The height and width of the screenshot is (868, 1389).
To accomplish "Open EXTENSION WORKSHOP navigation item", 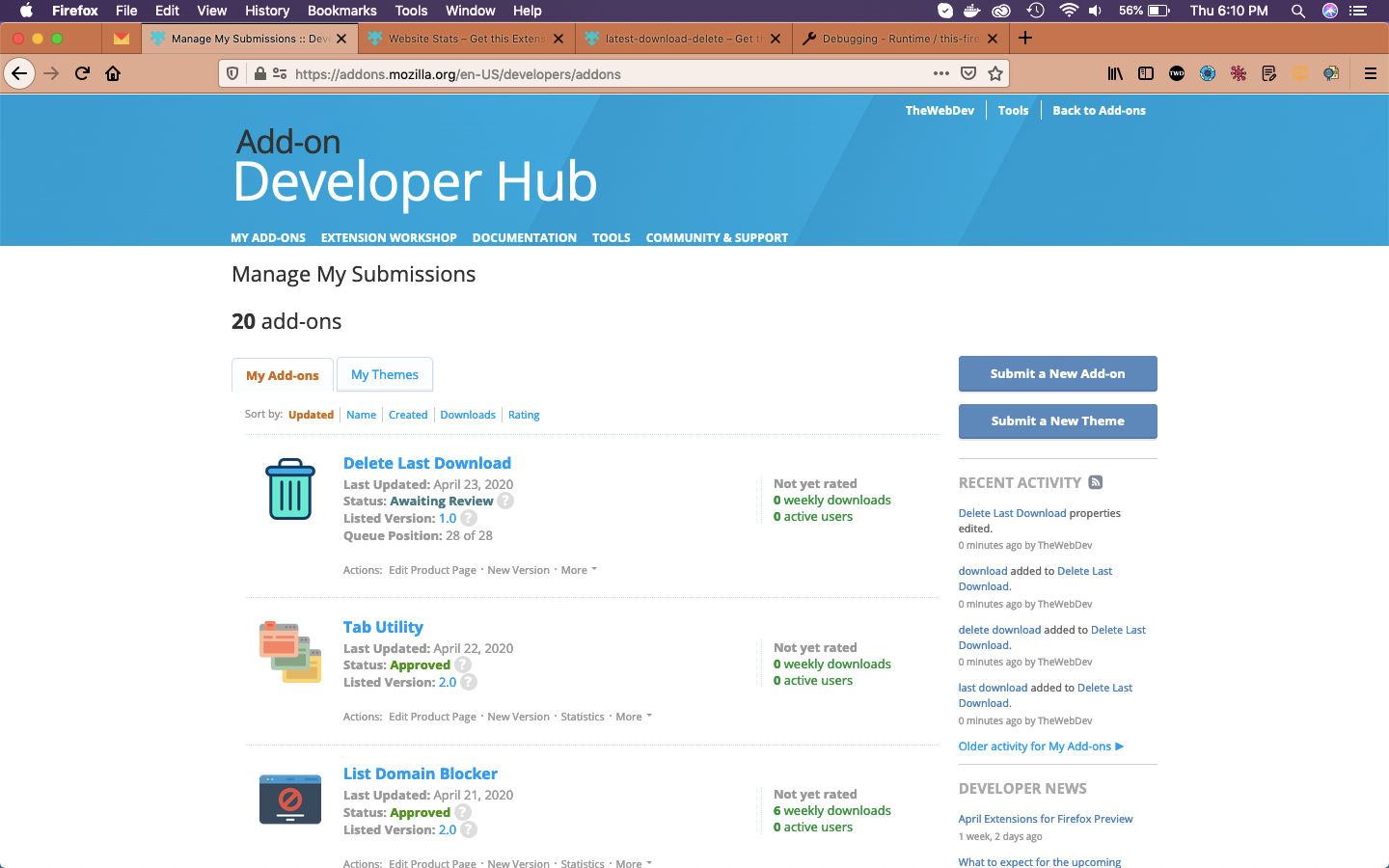I will [389, 237].
